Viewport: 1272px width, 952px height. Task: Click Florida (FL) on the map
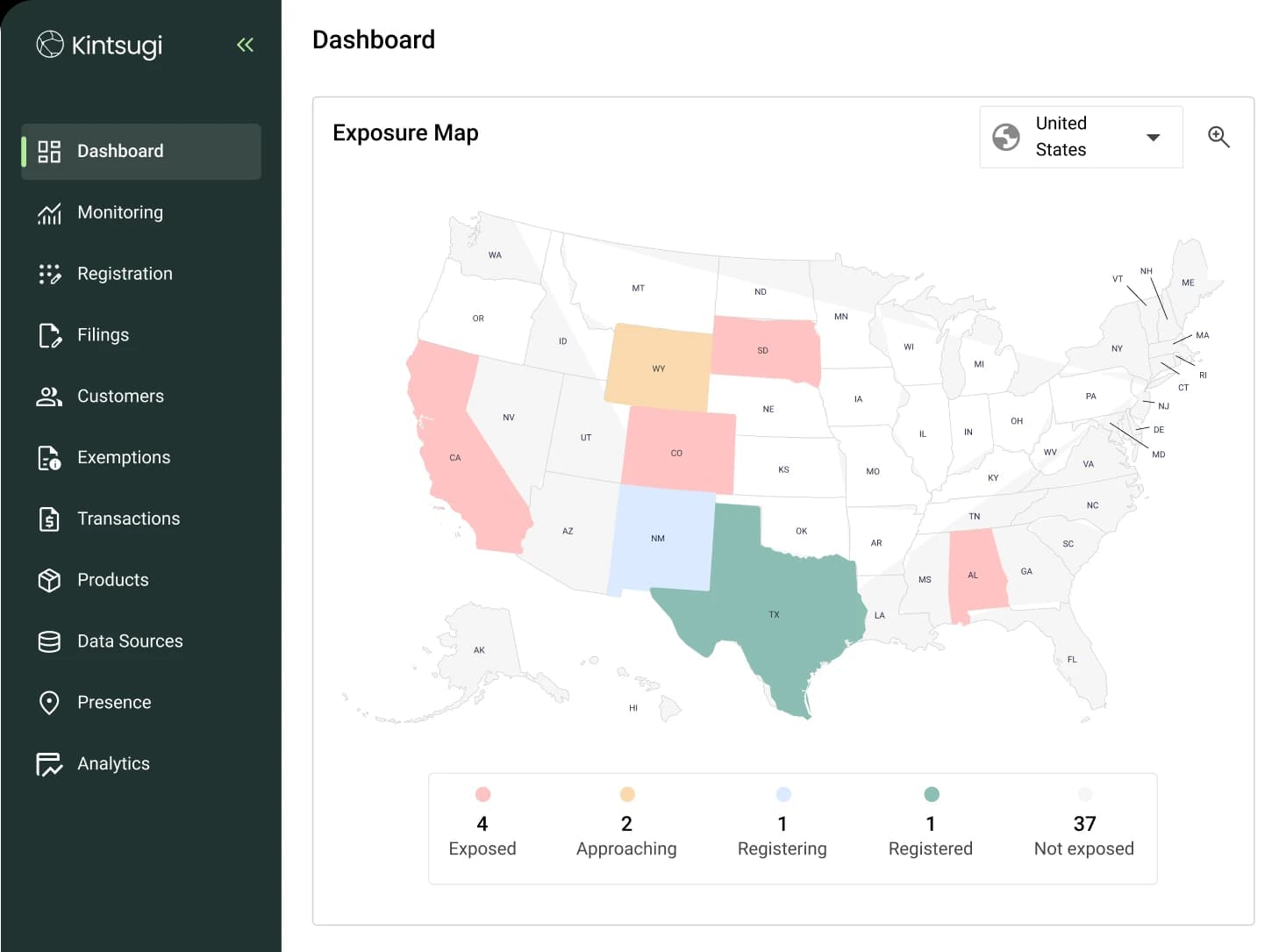[x=1072, y=658]
